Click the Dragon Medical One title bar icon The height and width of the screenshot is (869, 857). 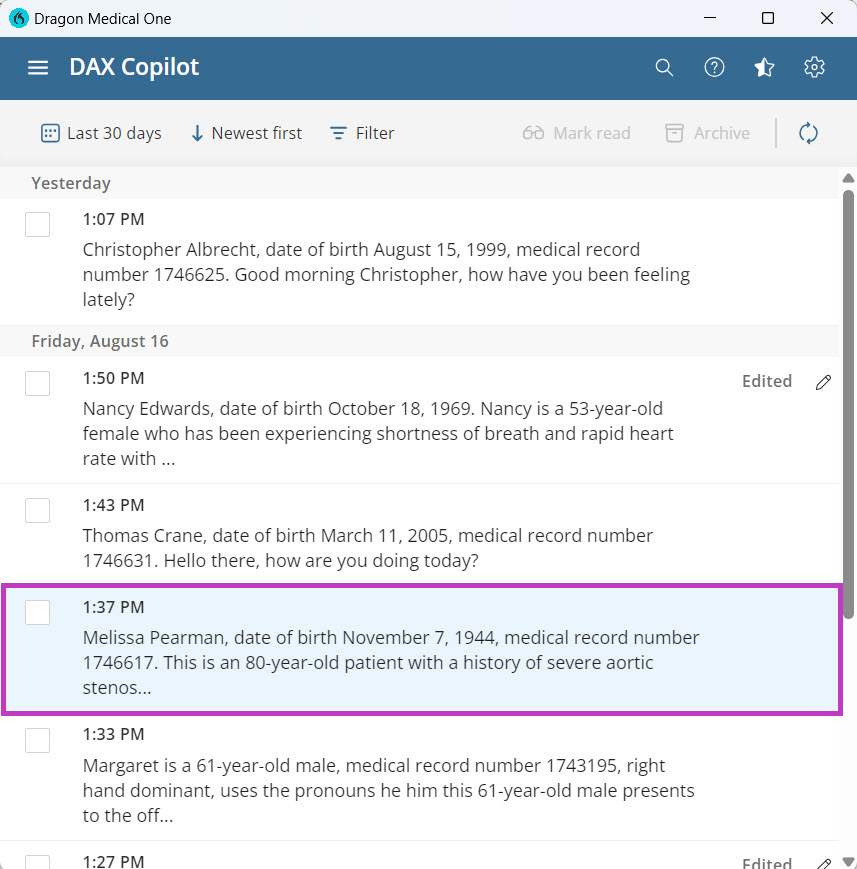coord(17,18)
